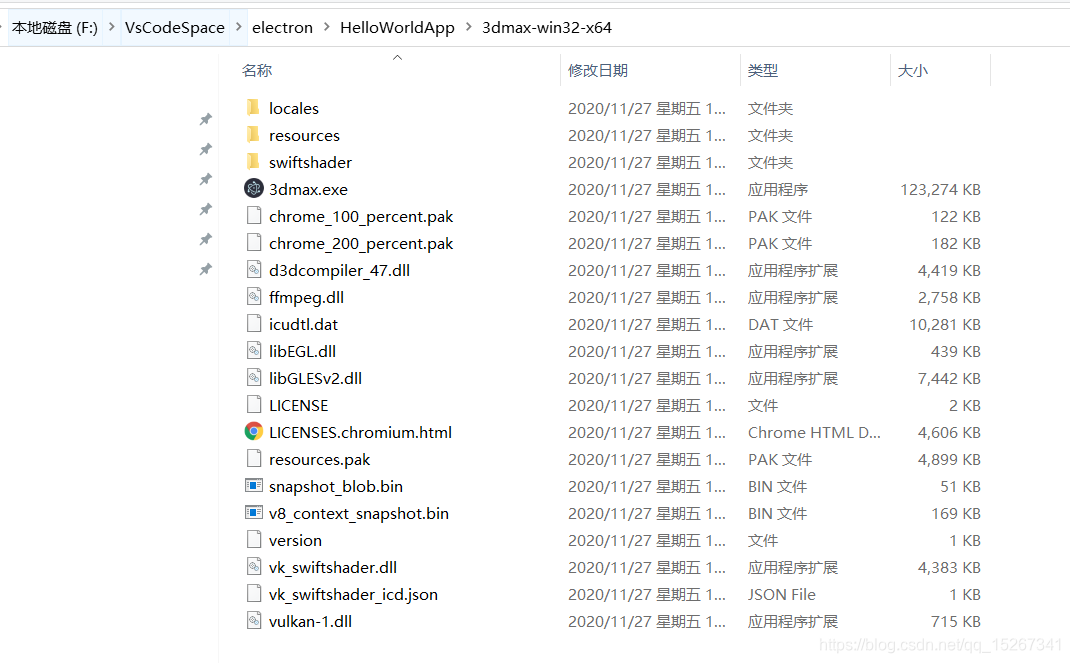The height and width of the screenshot is (663, 1070).
Task: Click the ffmpeg.dll file icon
Action: 254,297
